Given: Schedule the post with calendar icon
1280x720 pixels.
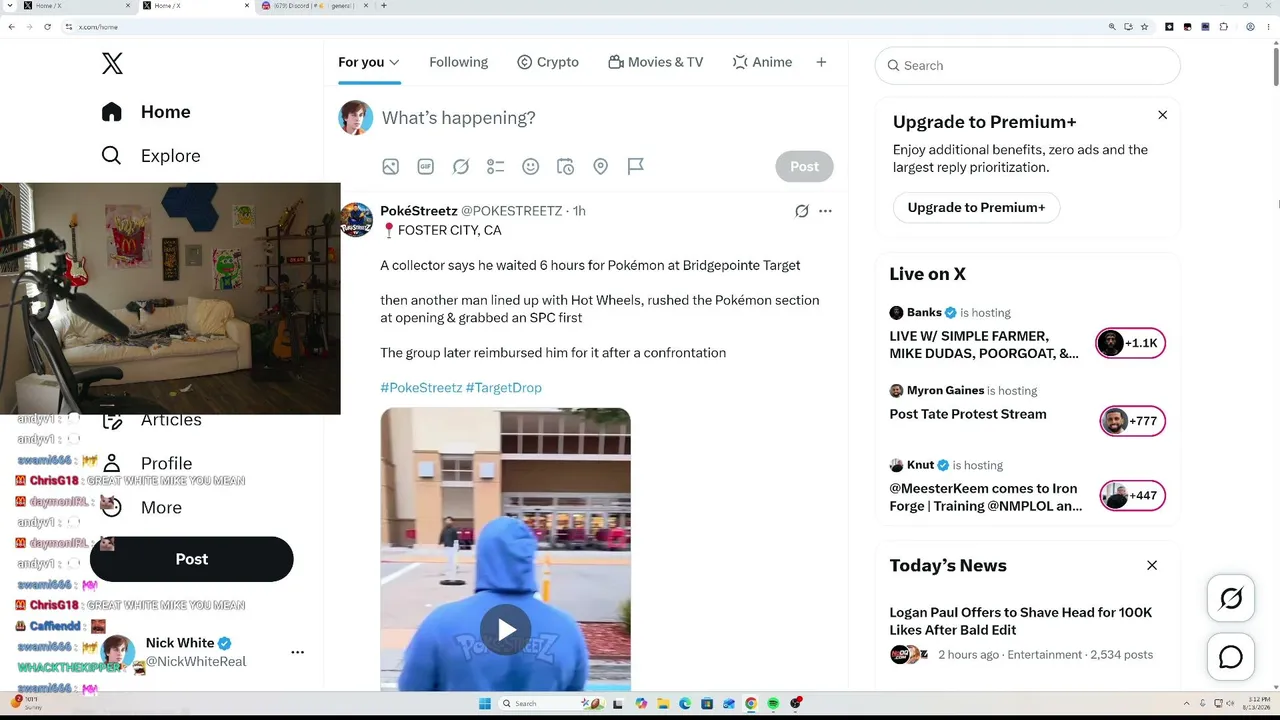Looking at the screenshot, I should [x=566, y=167].
